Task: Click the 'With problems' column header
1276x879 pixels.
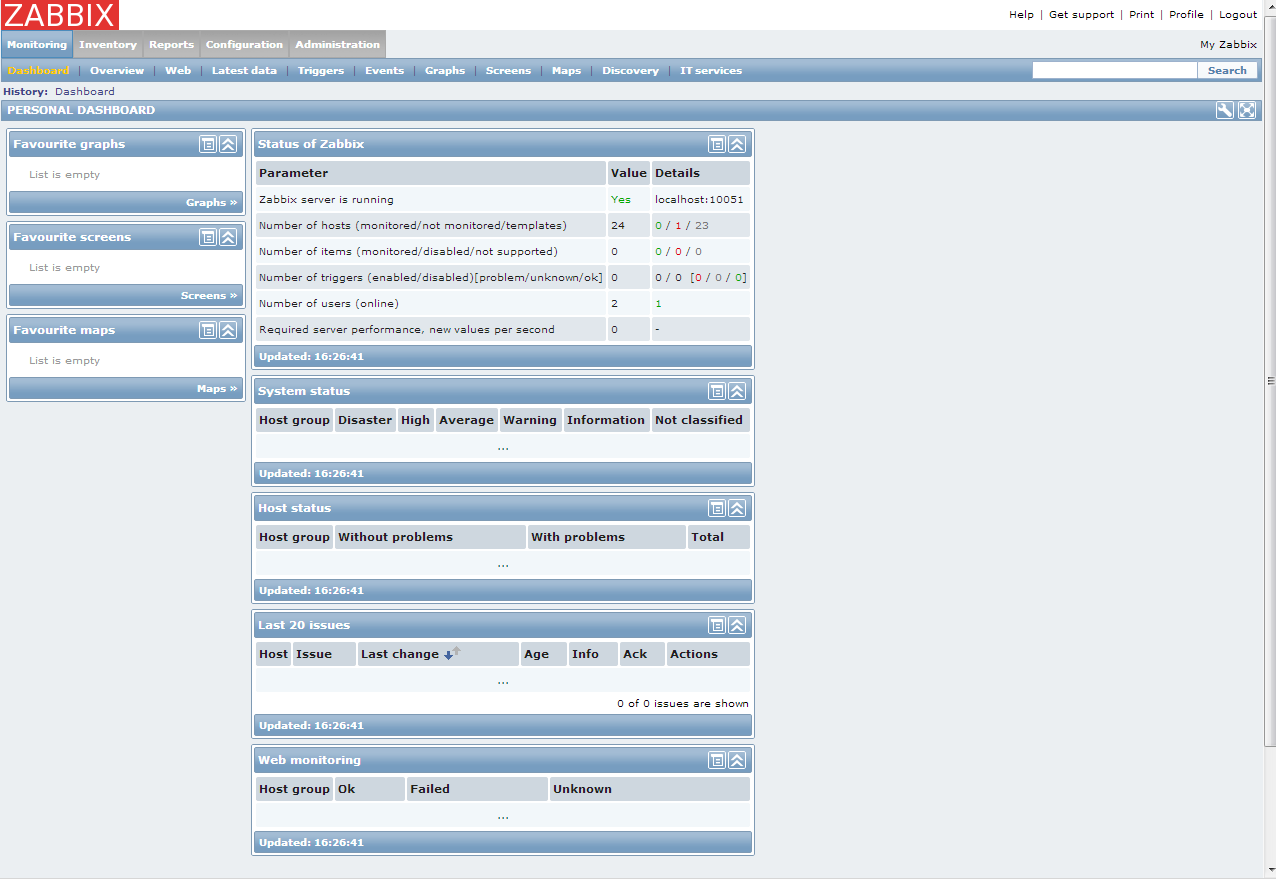Action: tap(606, 537)
